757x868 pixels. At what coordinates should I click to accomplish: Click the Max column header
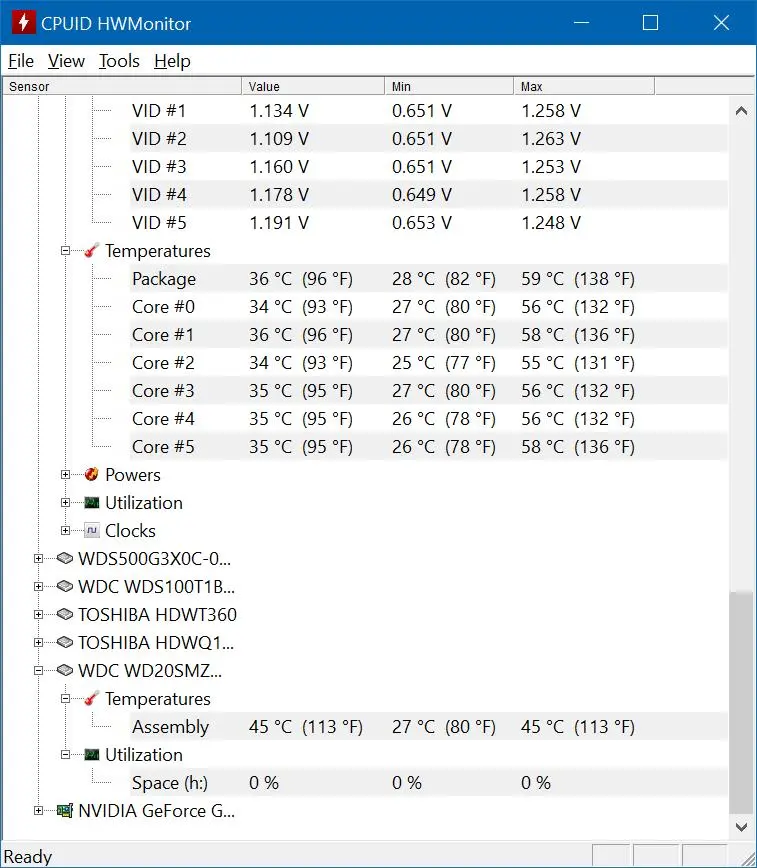click(584, 86)
